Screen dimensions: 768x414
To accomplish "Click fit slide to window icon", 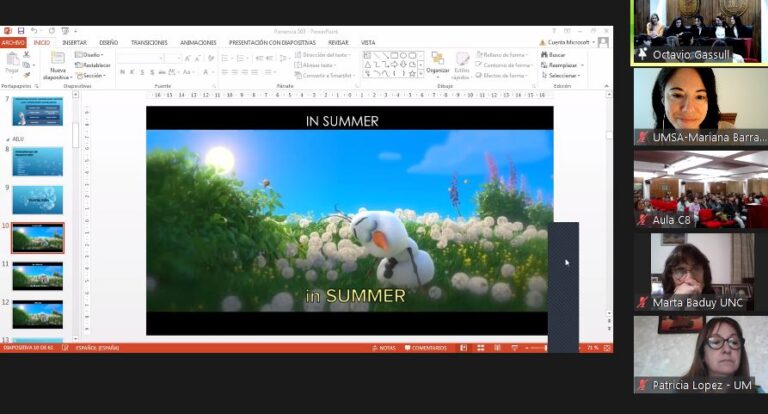I will coord(607,348).
